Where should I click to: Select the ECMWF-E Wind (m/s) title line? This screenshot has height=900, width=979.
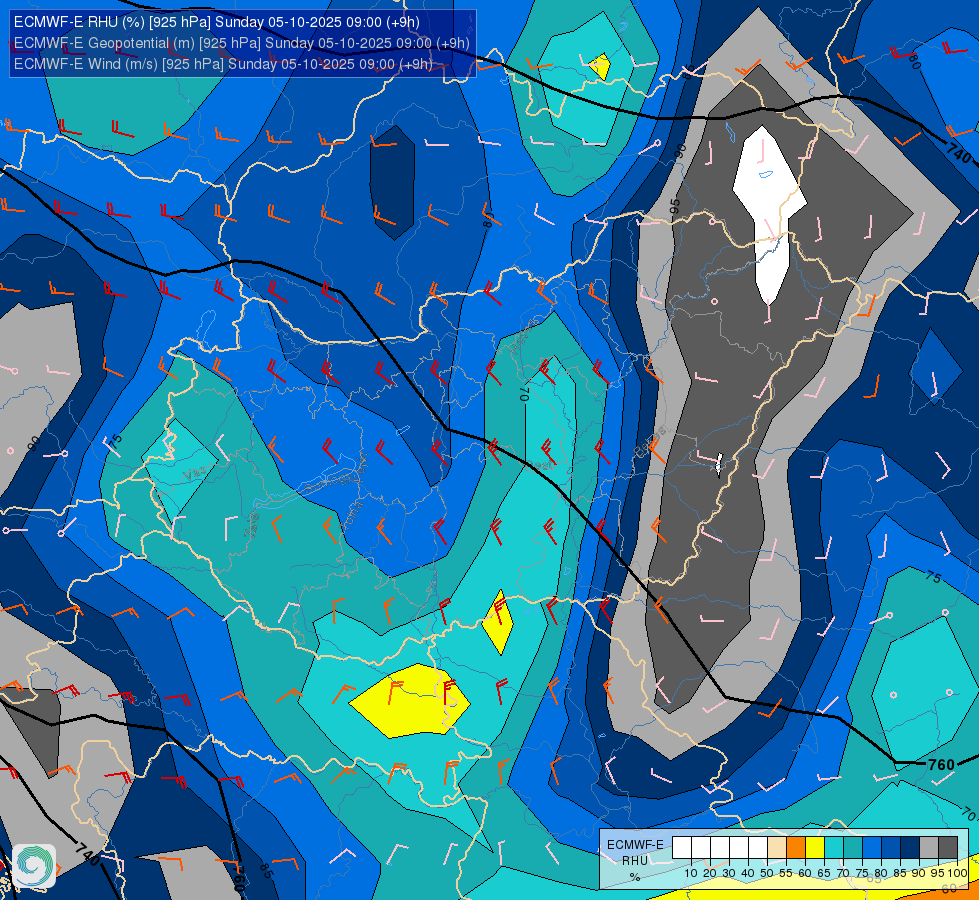coord(223,64)
